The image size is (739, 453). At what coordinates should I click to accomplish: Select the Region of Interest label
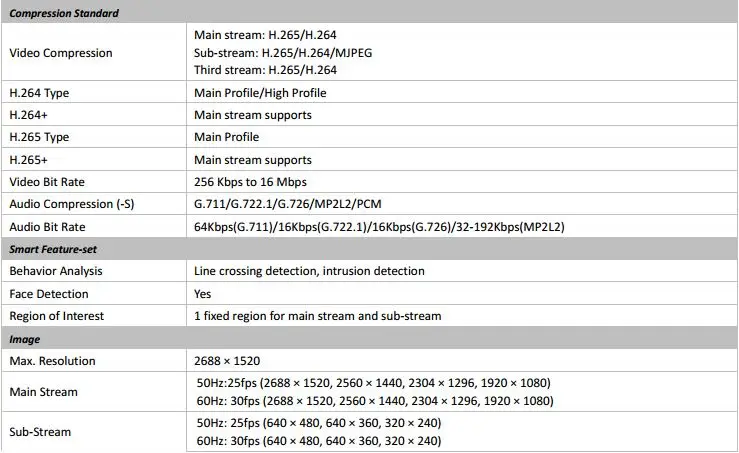click(57, 316)
